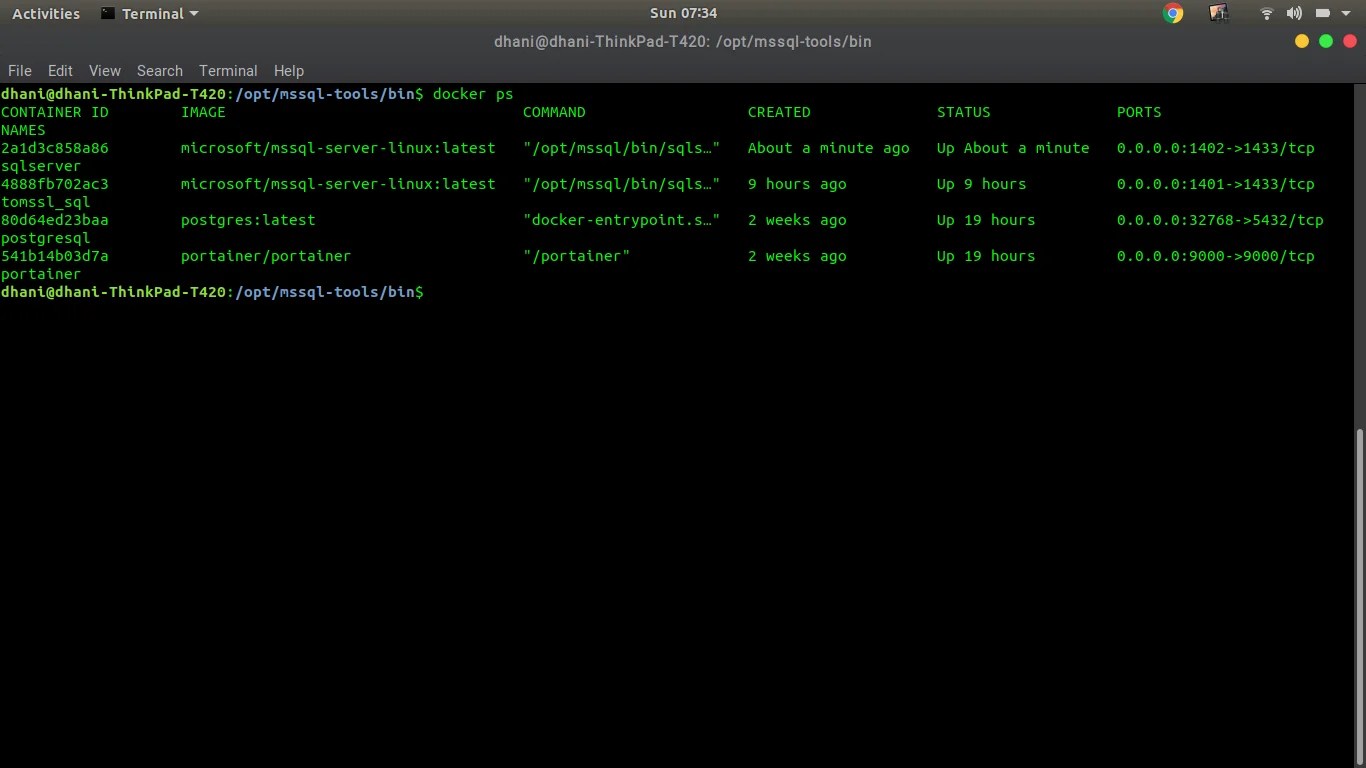Click the clock to open the calendar popup
The width and height of the screenshot is (1366, 768).
point(683,13)
